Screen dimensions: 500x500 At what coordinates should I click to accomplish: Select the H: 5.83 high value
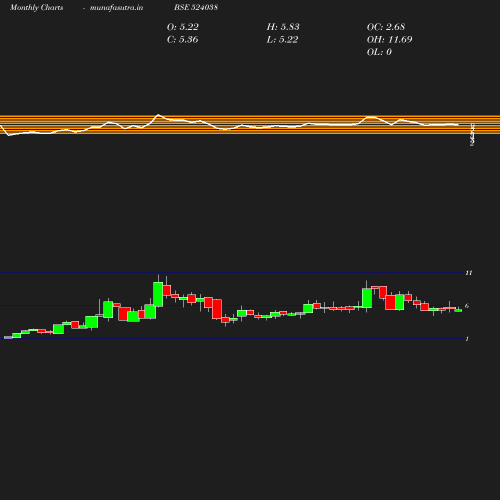point(283,27)
